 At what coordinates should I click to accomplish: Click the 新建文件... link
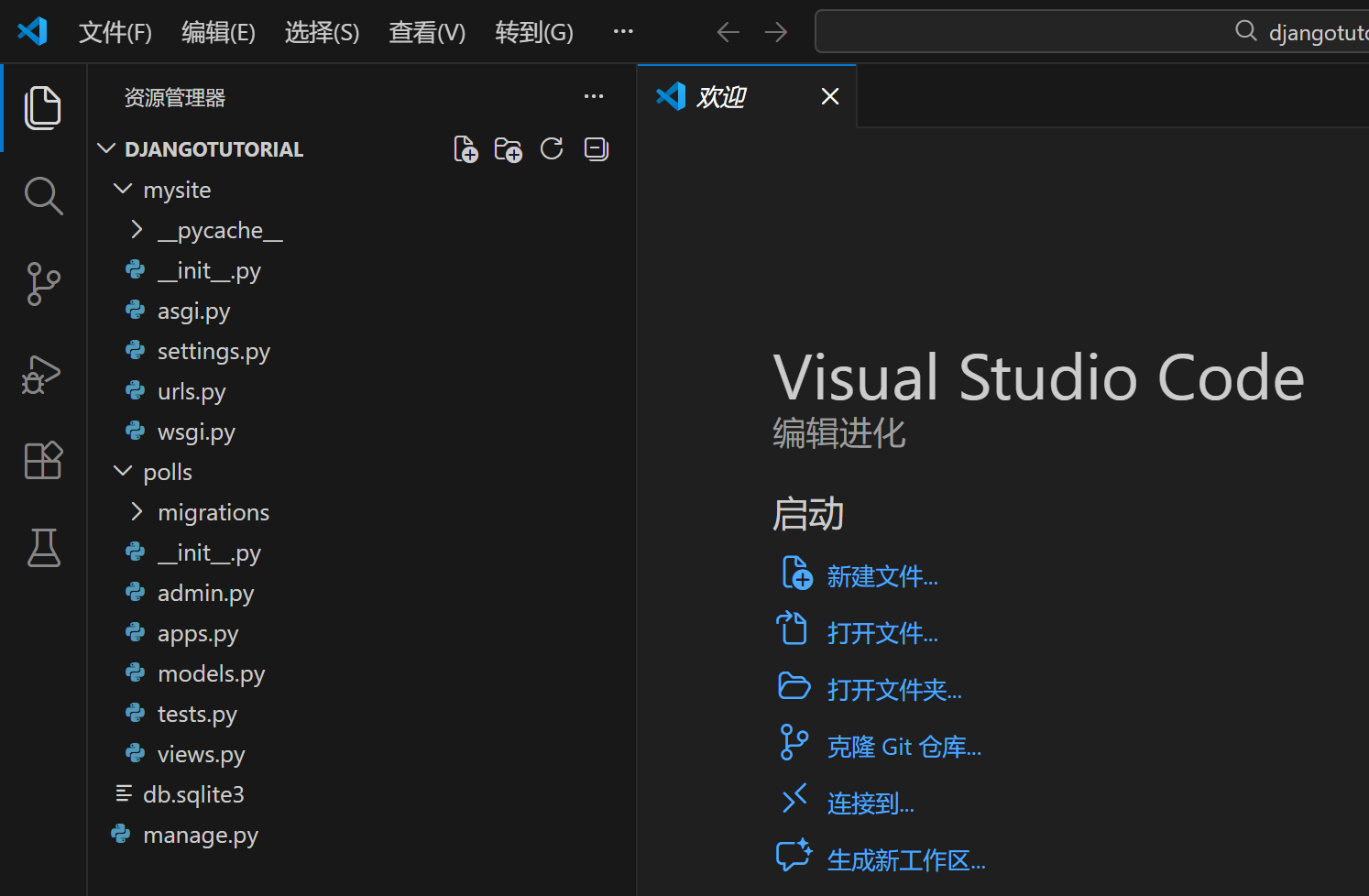click(x=882, y=576)
